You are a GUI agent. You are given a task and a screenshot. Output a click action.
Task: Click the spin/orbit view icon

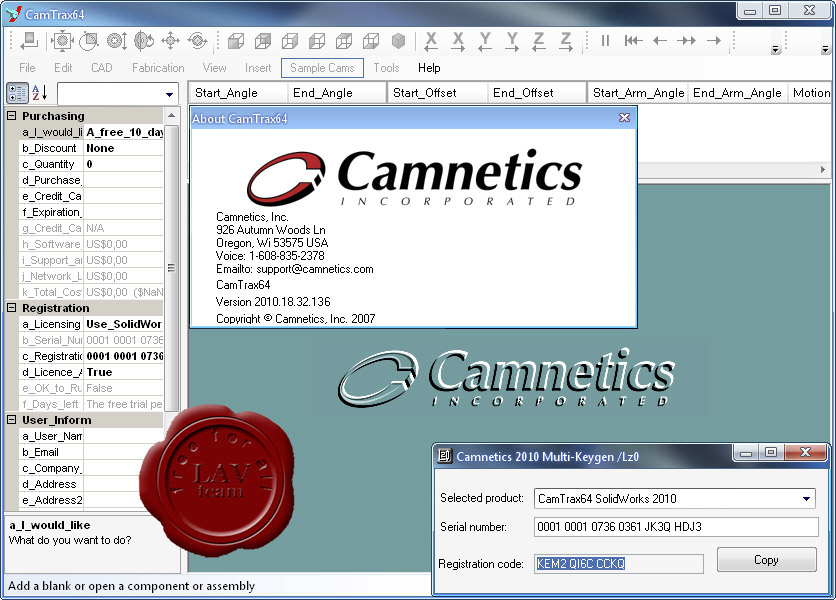click(x=197, y=41)
